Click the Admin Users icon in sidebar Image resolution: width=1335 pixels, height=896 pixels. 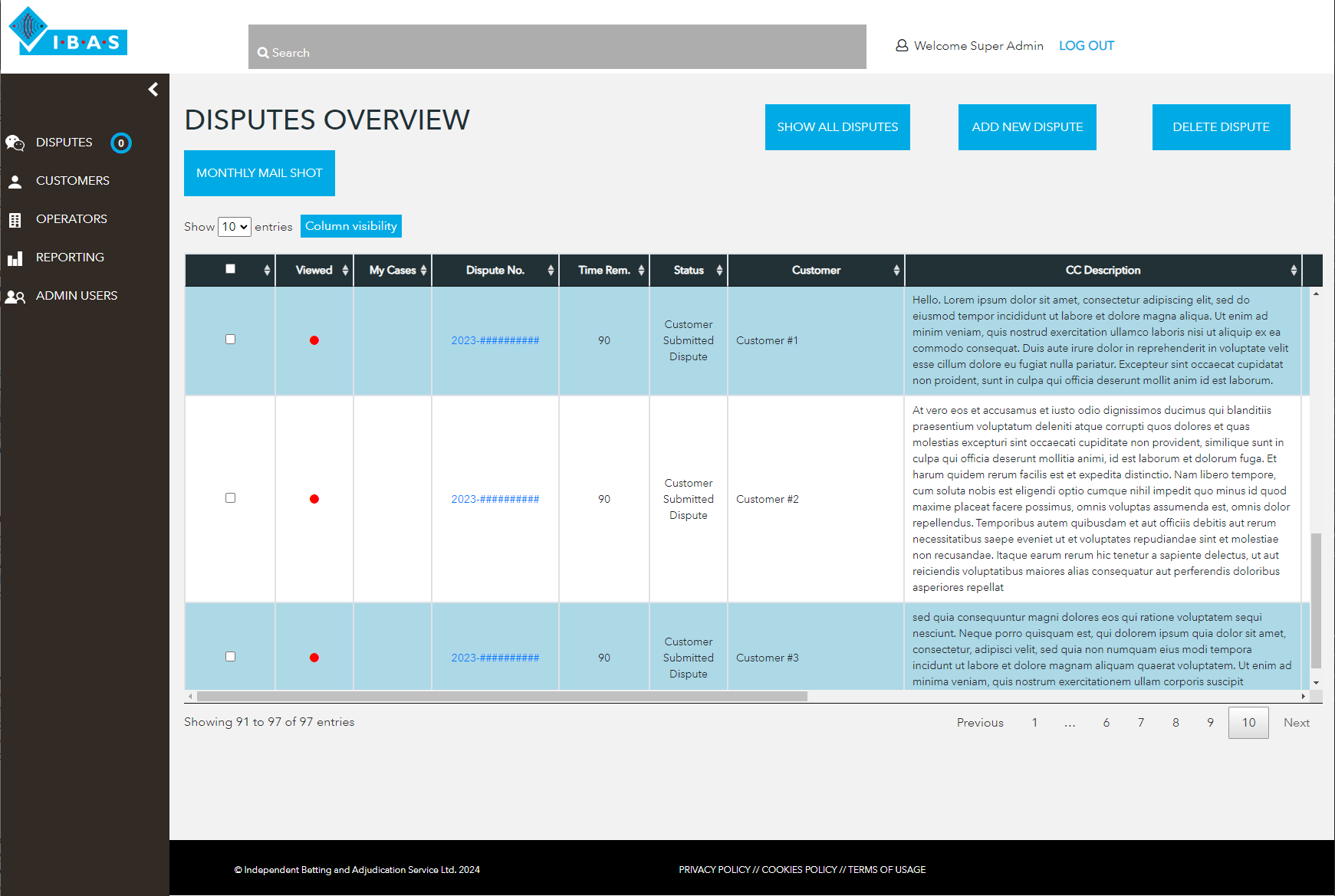[15, 297]
